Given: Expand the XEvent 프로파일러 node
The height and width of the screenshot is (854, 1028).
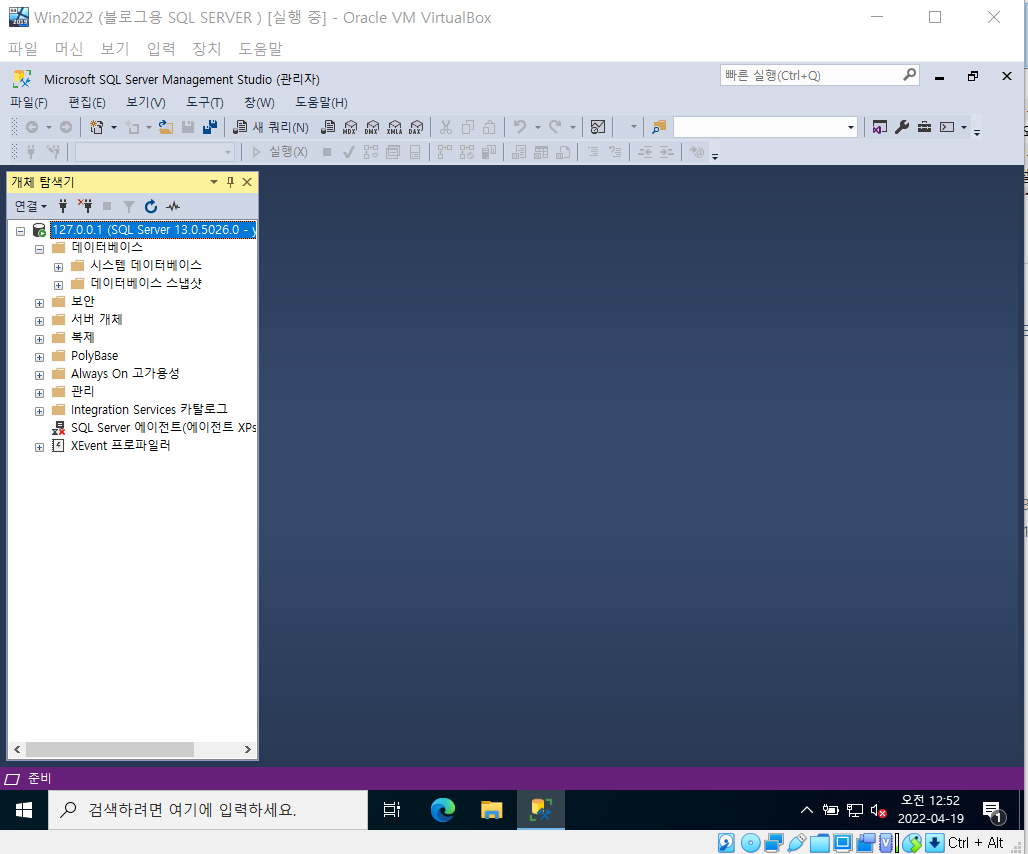Looking at the screenshot, I should click(x=39, y=447).
